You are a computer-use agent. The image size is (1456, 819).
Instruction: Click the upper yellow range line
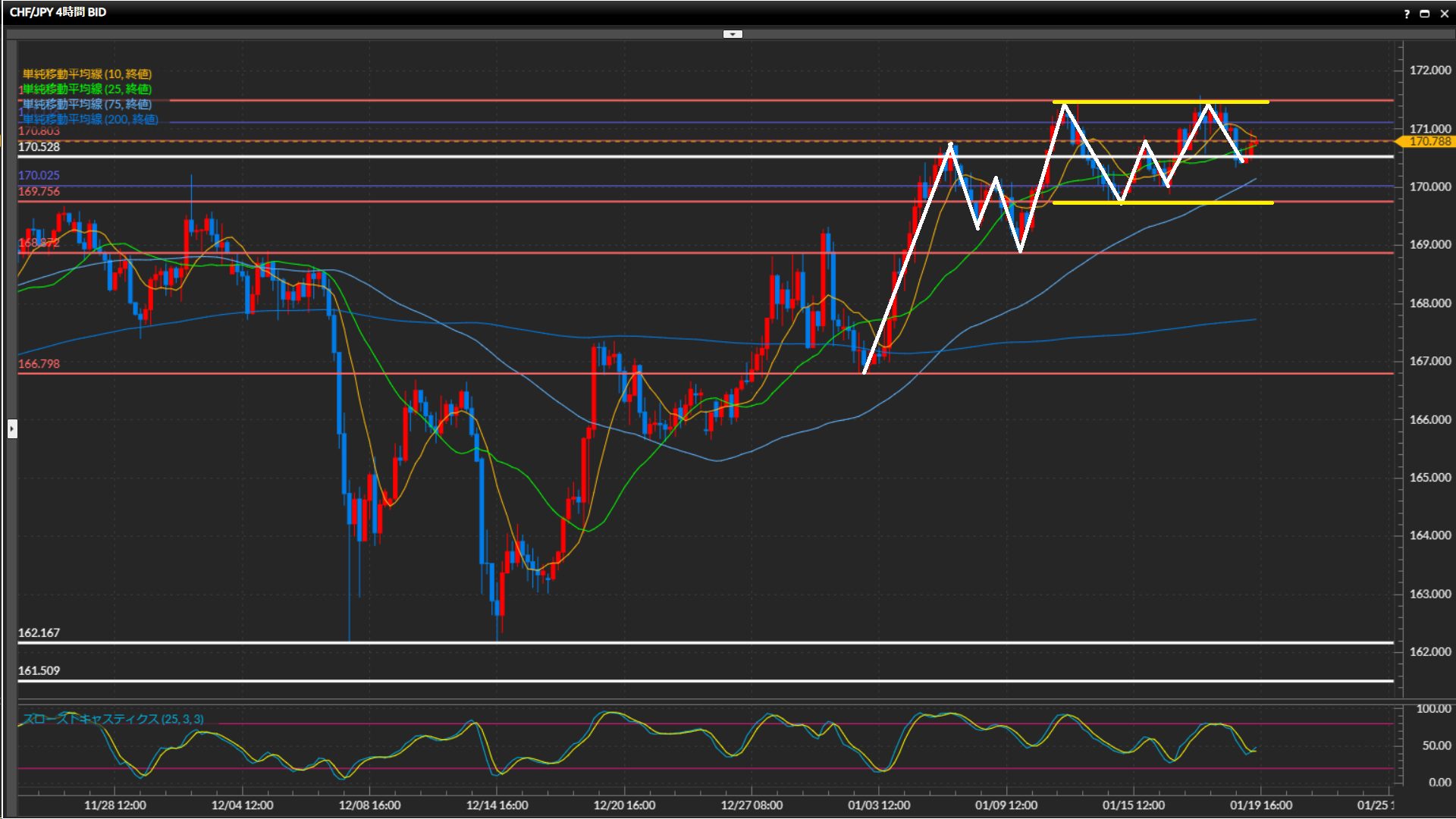tap(1137, 102)
